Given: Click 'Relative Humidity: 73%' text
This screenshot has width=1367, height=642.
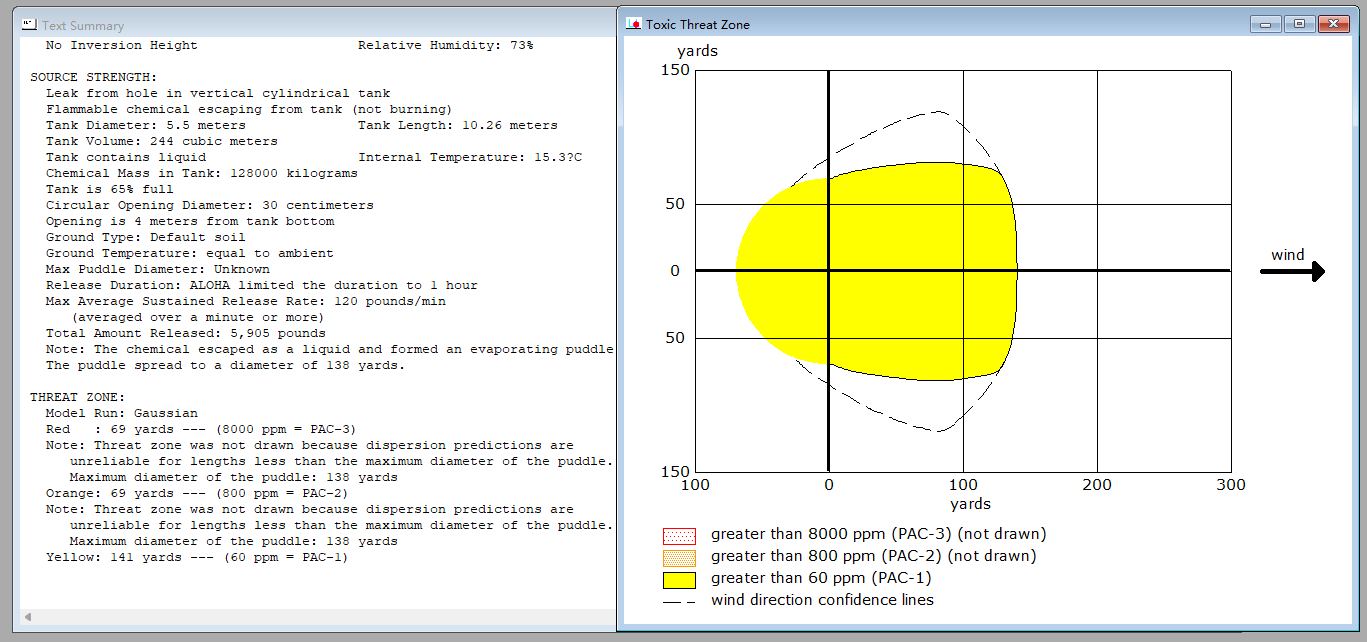Looking at the screenshot, I should 446,45.
